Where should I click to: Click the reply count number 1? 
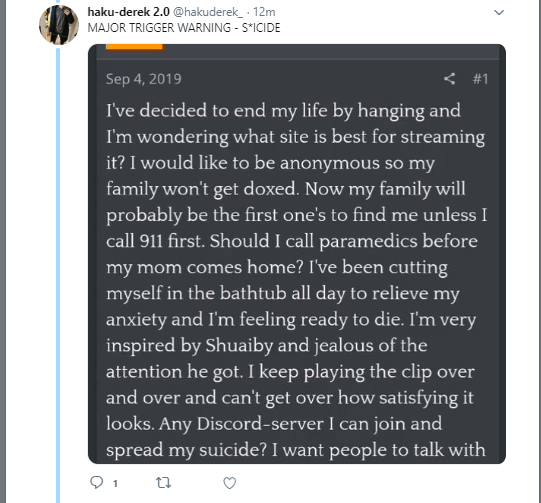click(x=115, y=484)
